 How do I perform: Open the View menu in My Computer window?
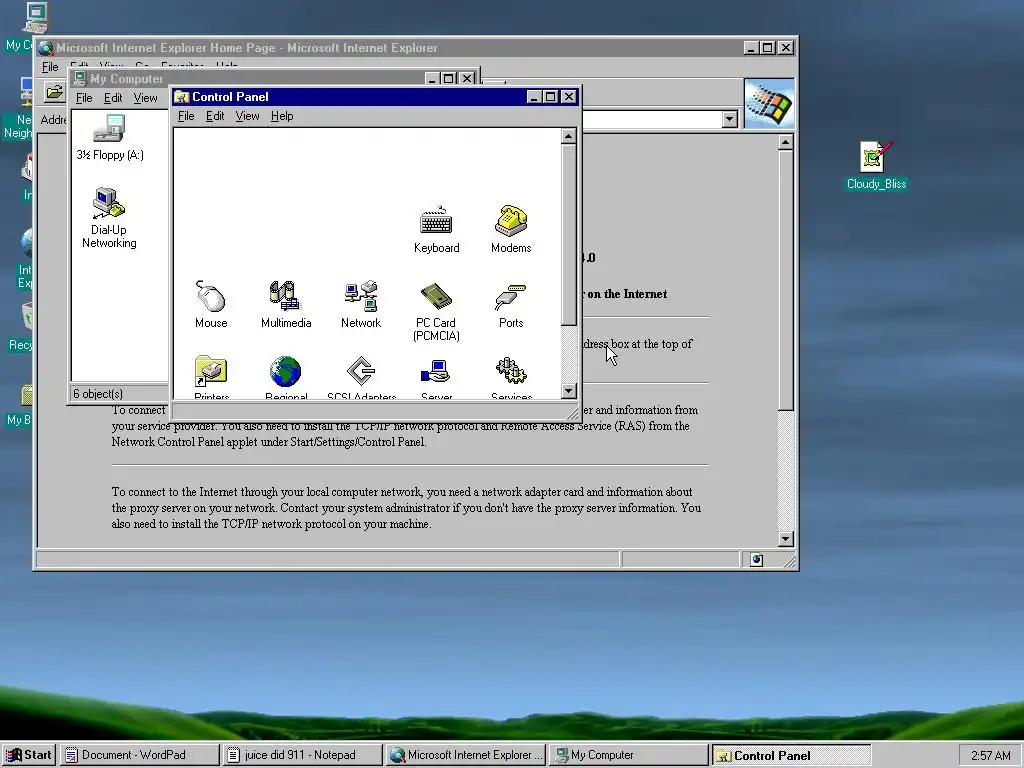146,98
